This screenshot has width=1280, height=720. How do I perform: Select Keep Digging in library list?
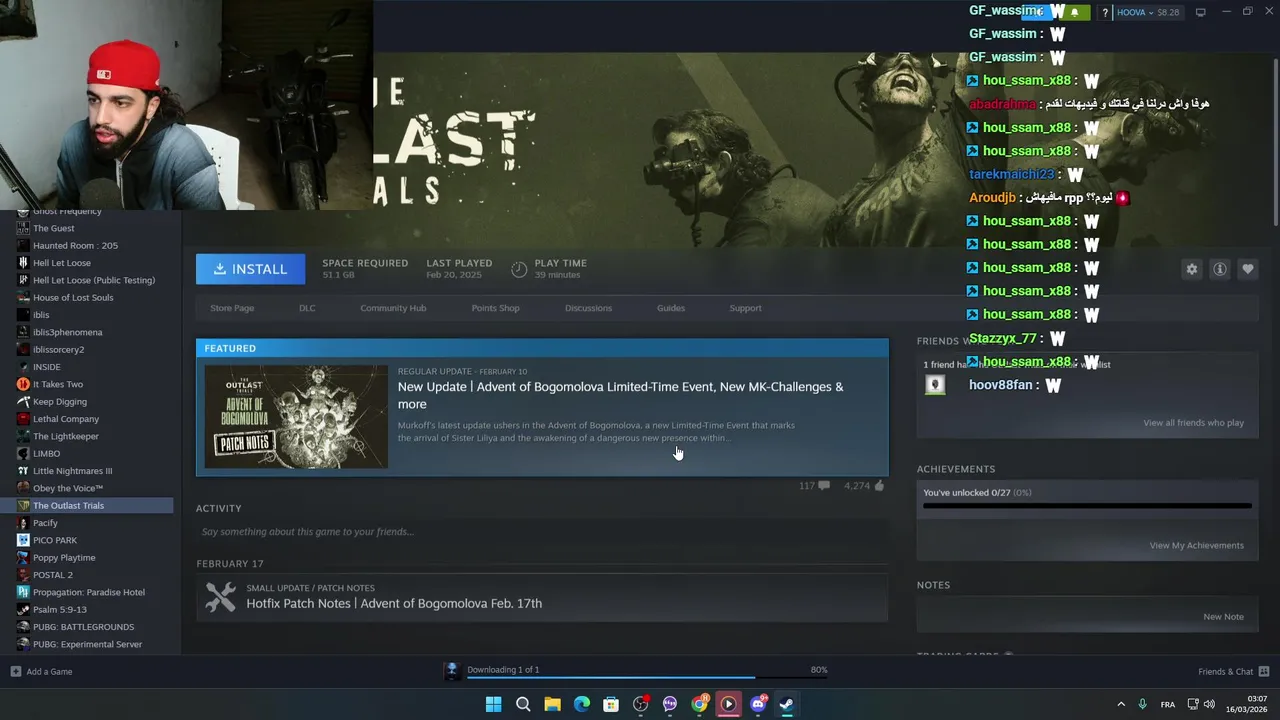60,401
